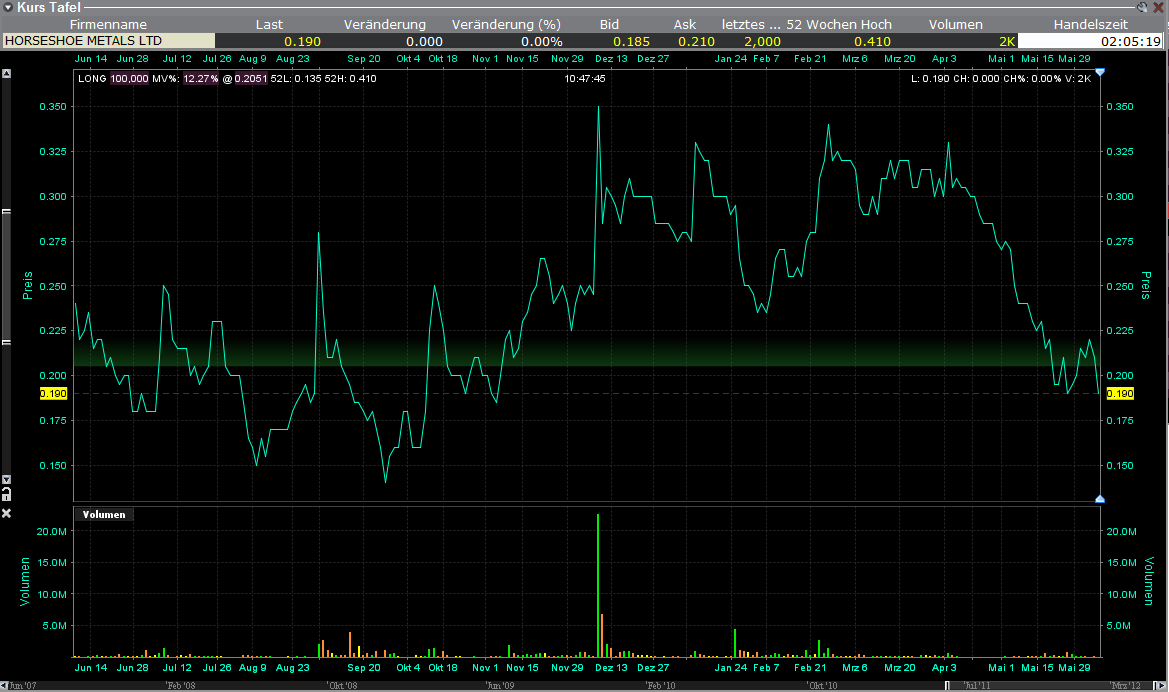Close the Volumen sub-chart with the X
The width and height of the screenshot is (1169, 692).
pos(6,513)
